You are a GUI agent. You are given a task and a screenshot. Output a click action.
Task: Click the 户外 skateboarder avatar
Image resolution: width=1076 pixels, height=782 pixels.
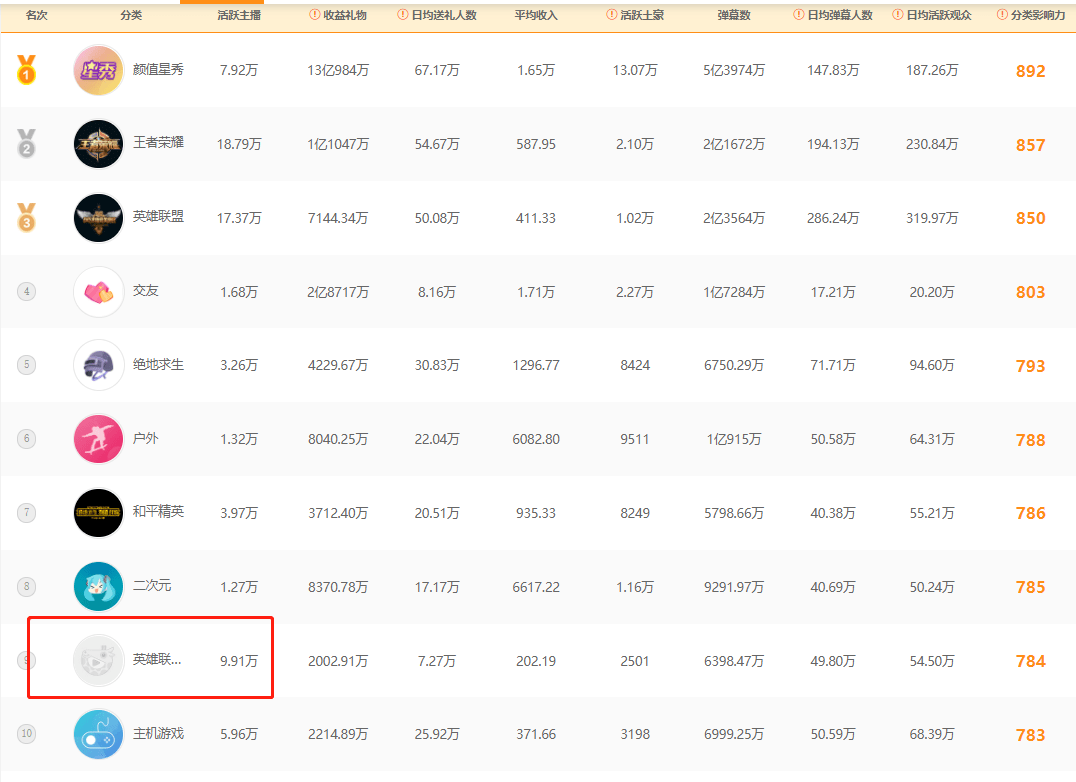coord(98,439)
